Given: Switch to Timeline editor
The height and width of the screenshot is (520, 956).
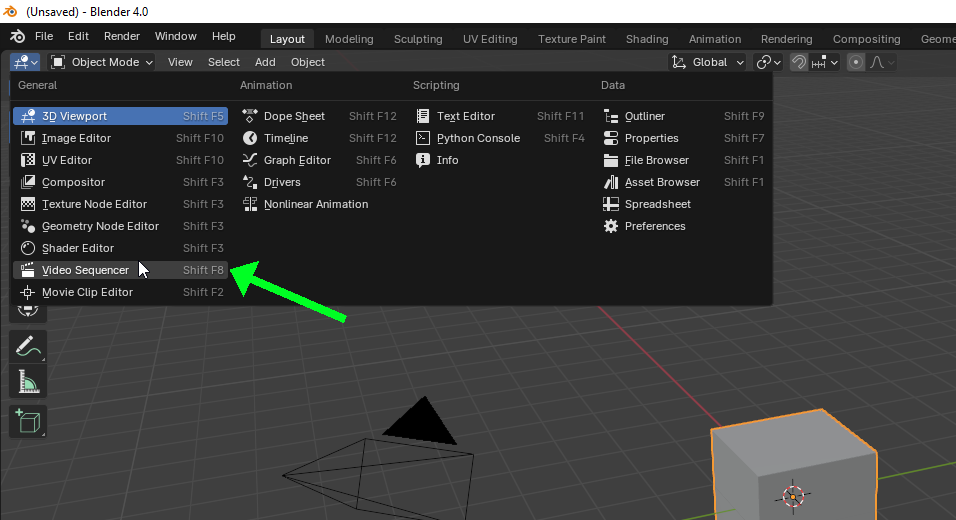Looking at the screenshot, I should pyautogui.click(x=319, y=138).
